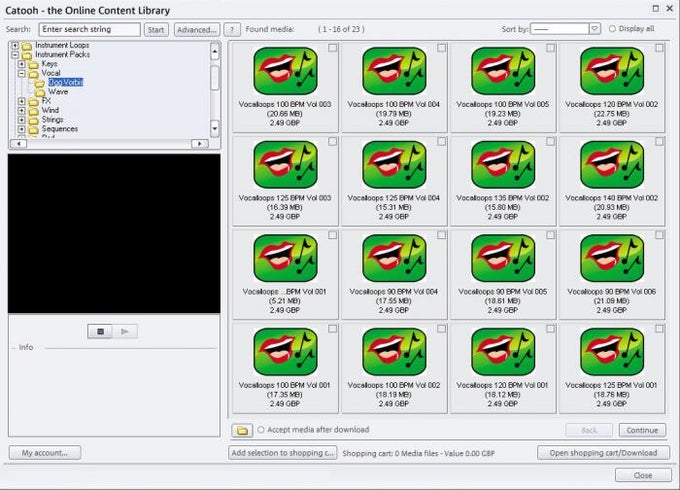Enable Accept media after download option
Screen dimensions: 680x490
261,430
